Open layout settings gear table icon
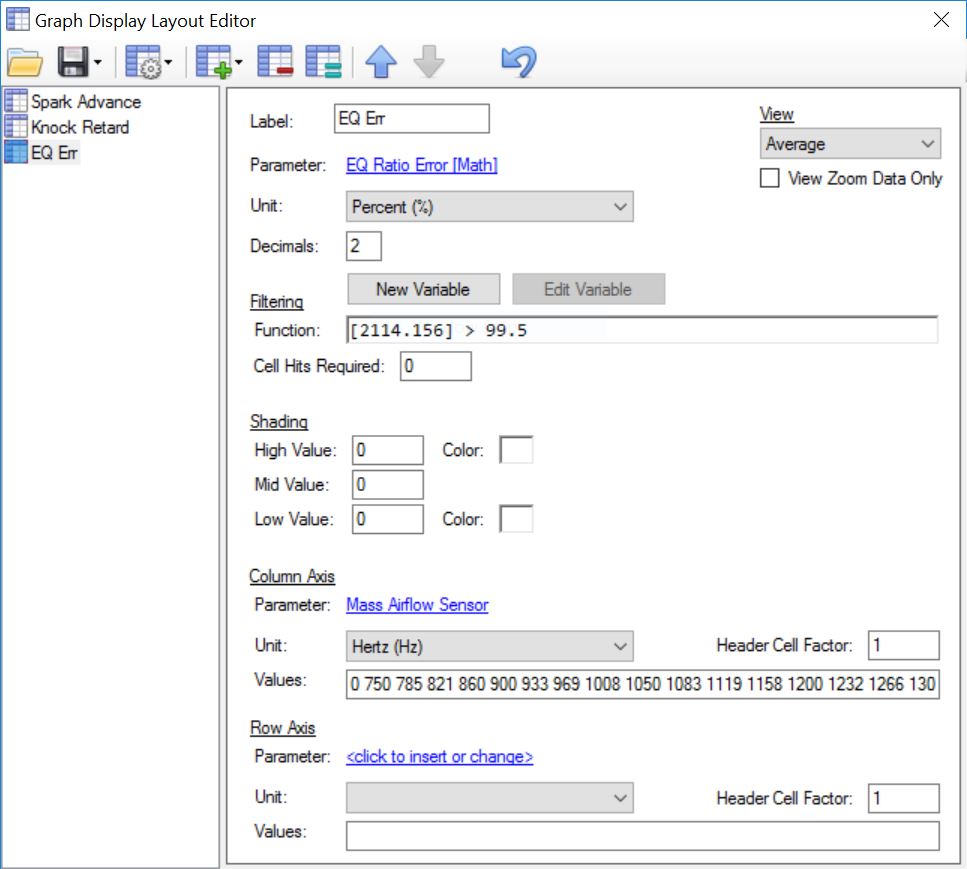 143,62
